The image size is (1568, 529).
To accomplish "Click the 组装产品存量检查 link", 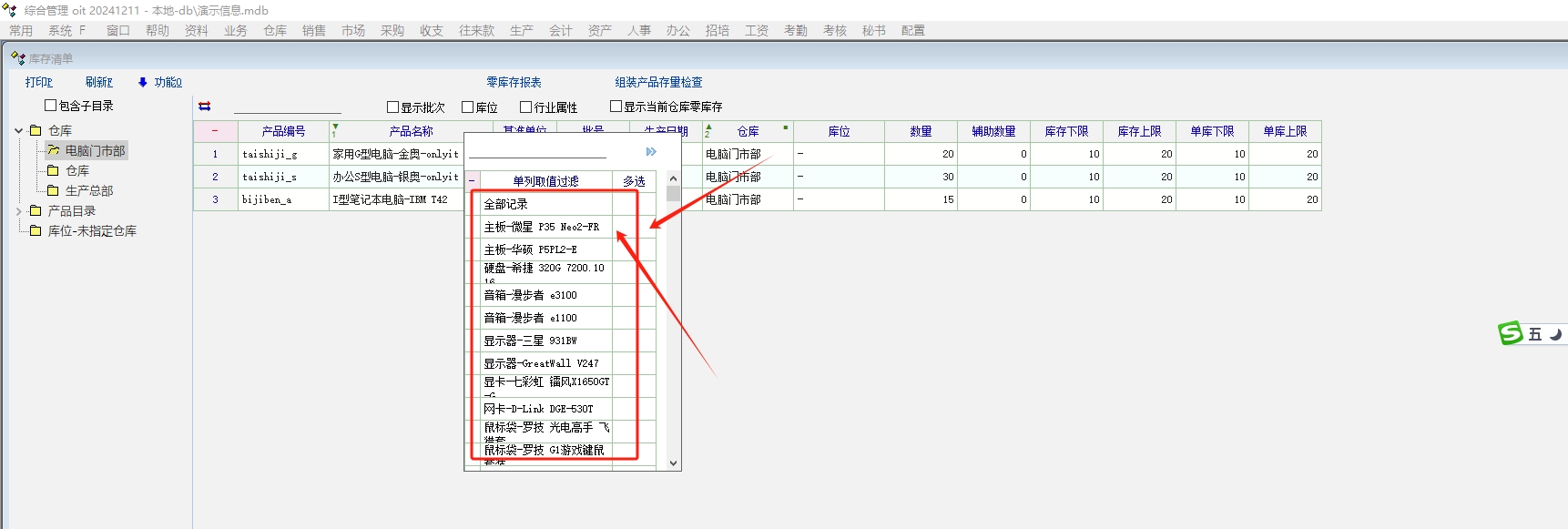I will pos(658,82).
